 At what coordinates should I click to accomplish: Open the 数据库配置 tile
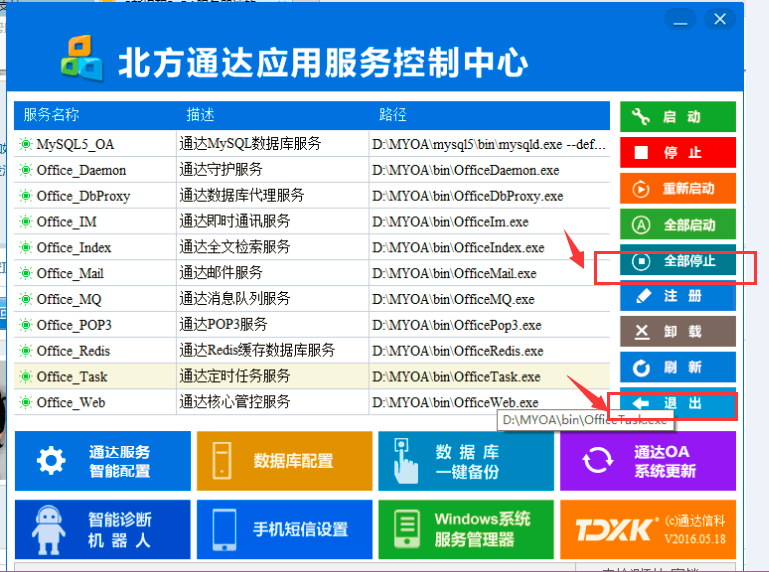tap(284, 461)
